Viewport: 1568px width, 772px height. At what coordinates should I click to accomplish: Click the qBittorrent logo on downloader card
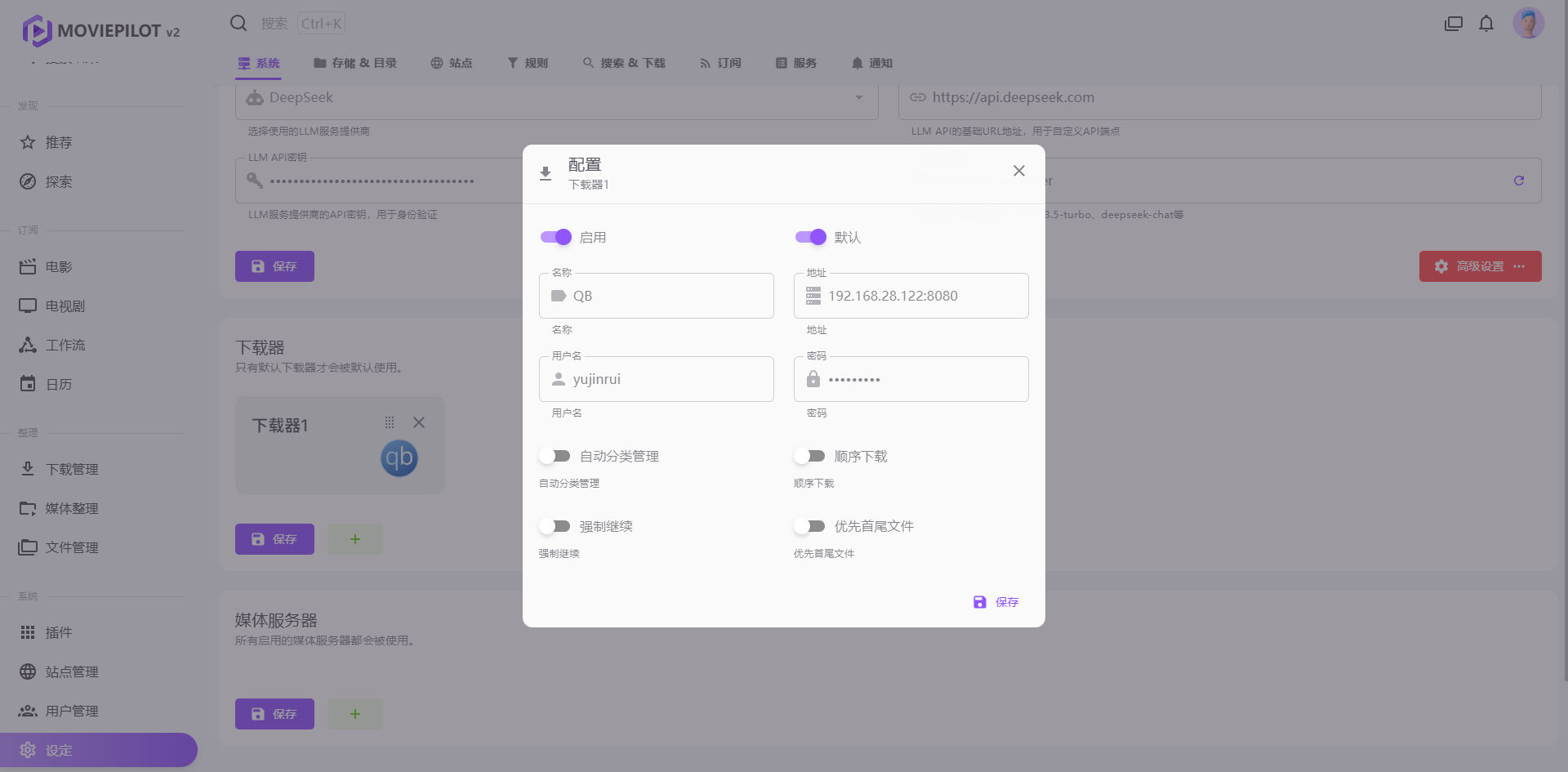399,458
